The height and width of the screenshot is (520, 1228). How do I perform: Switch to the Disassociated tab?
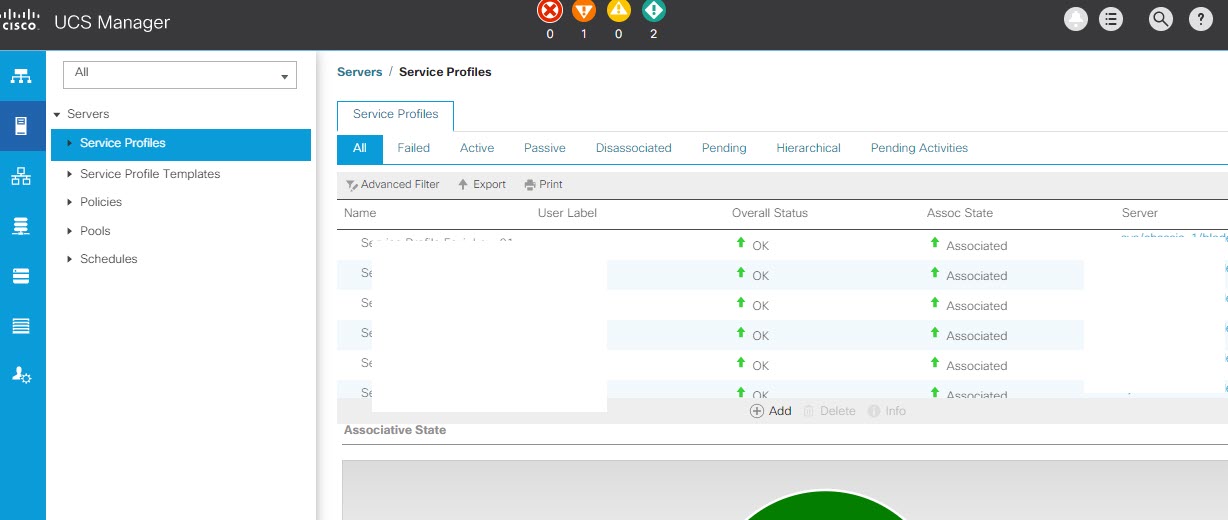tap(633, 148)
